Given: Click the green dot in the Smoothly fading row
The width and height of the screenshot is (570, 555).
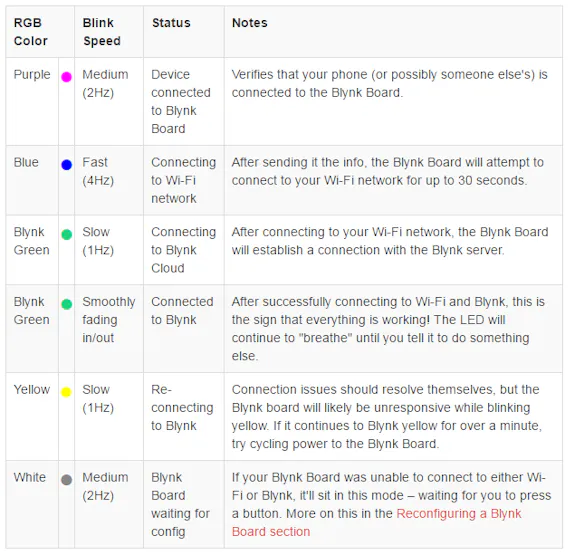Looking at the screenshot, I should [67, 304].
